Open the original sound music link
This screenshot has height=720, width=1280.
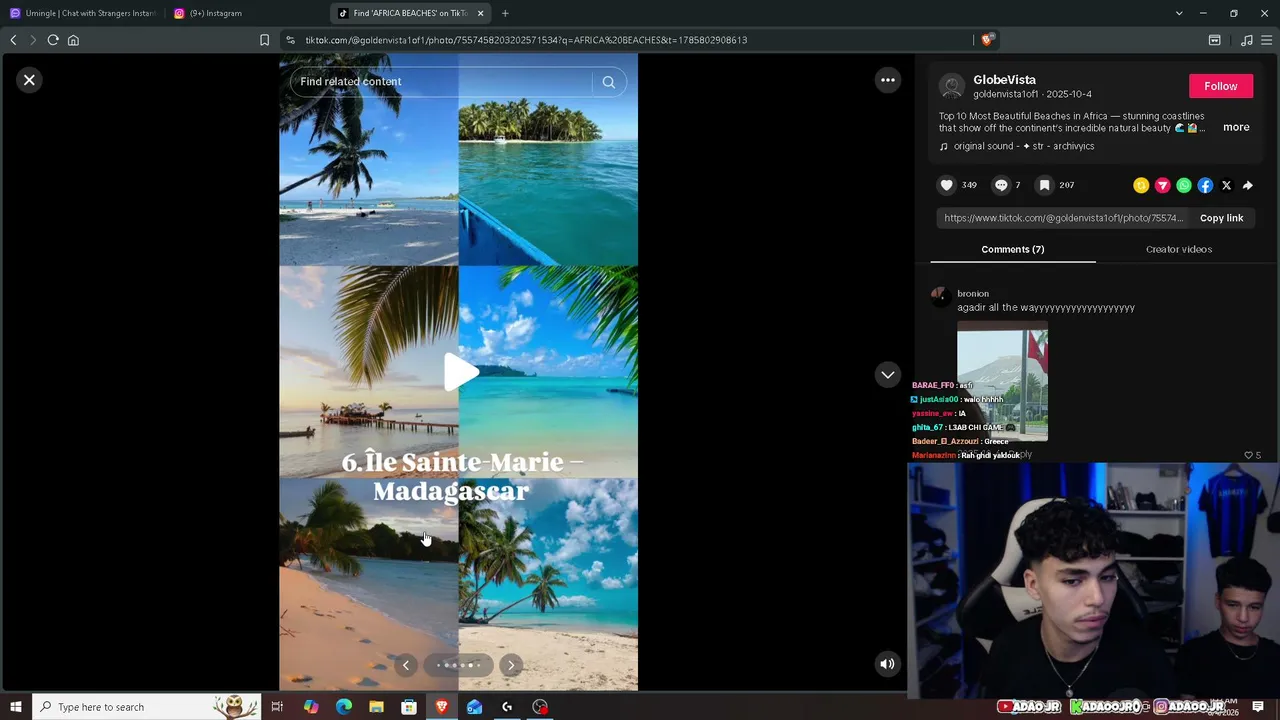click(x=1023, y=146)
